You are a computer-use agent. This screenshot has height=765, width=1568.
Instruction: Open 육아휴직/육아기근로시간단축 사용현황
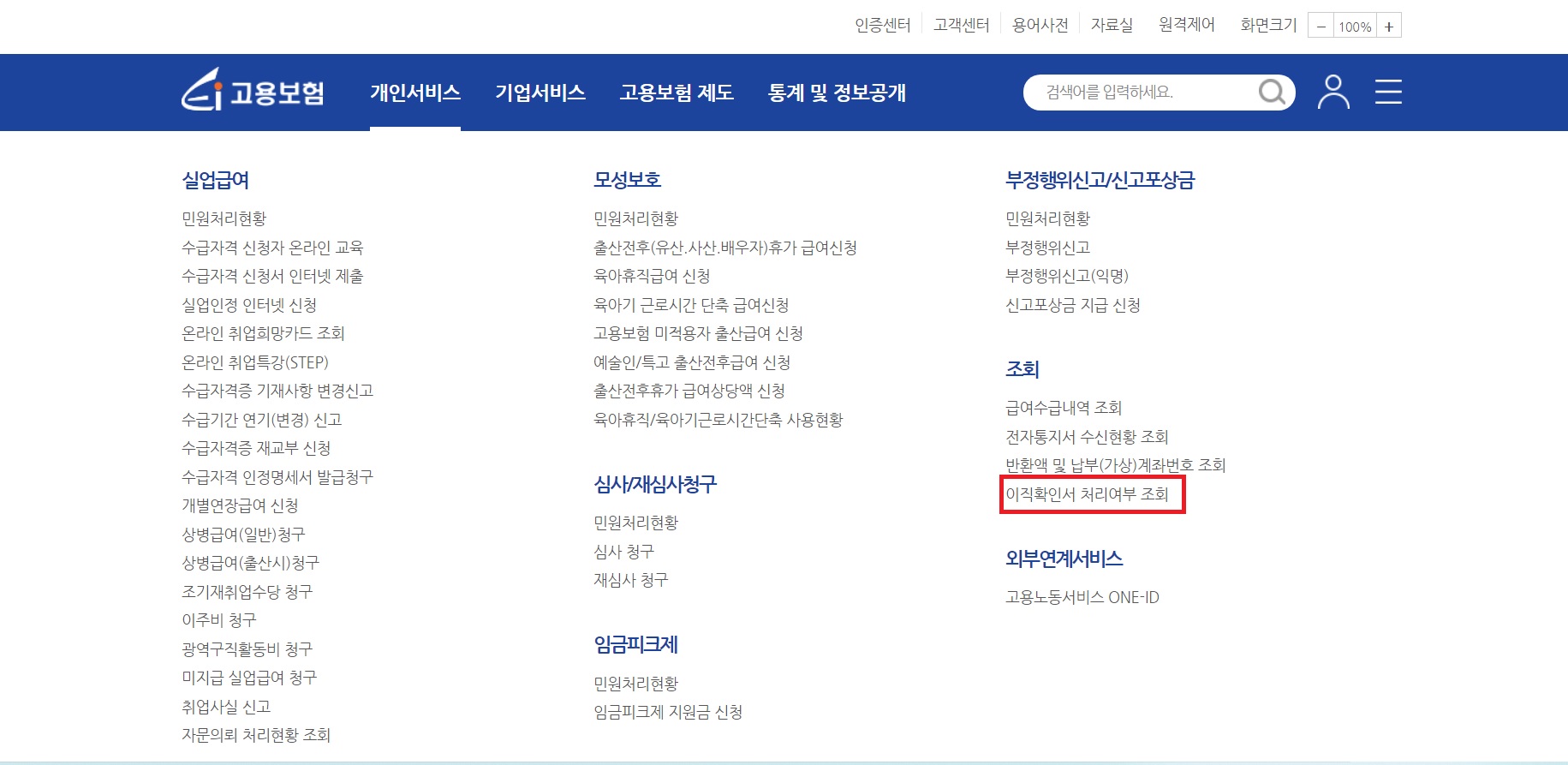click(x=718, y=420)
